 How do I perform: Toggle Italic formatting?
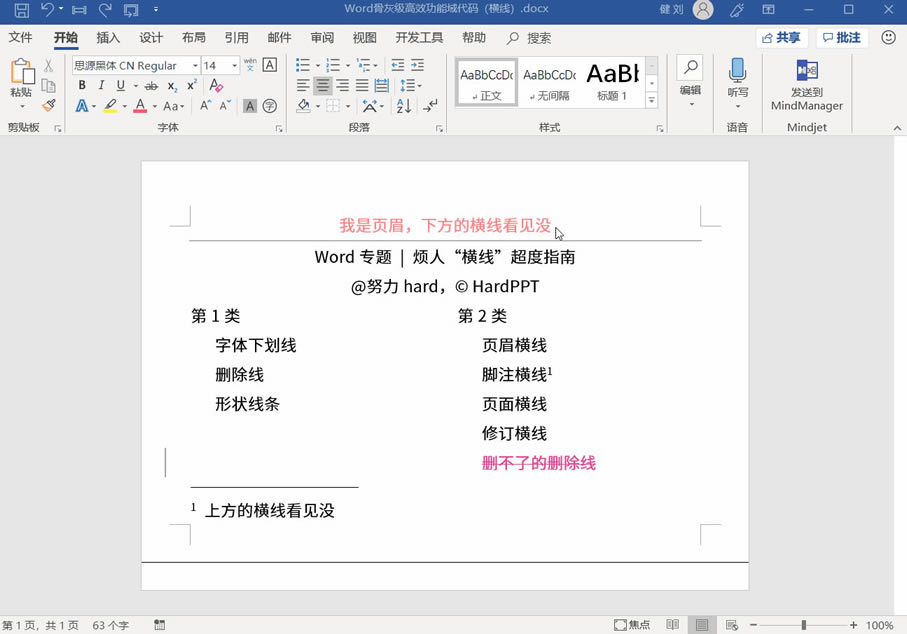[x=101, y=86]
